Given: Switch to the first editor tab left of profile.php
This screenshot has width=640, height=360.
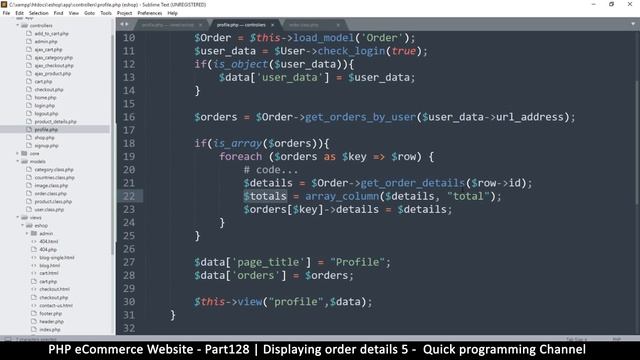Looking at the screenshot, I should pos(168,25).
